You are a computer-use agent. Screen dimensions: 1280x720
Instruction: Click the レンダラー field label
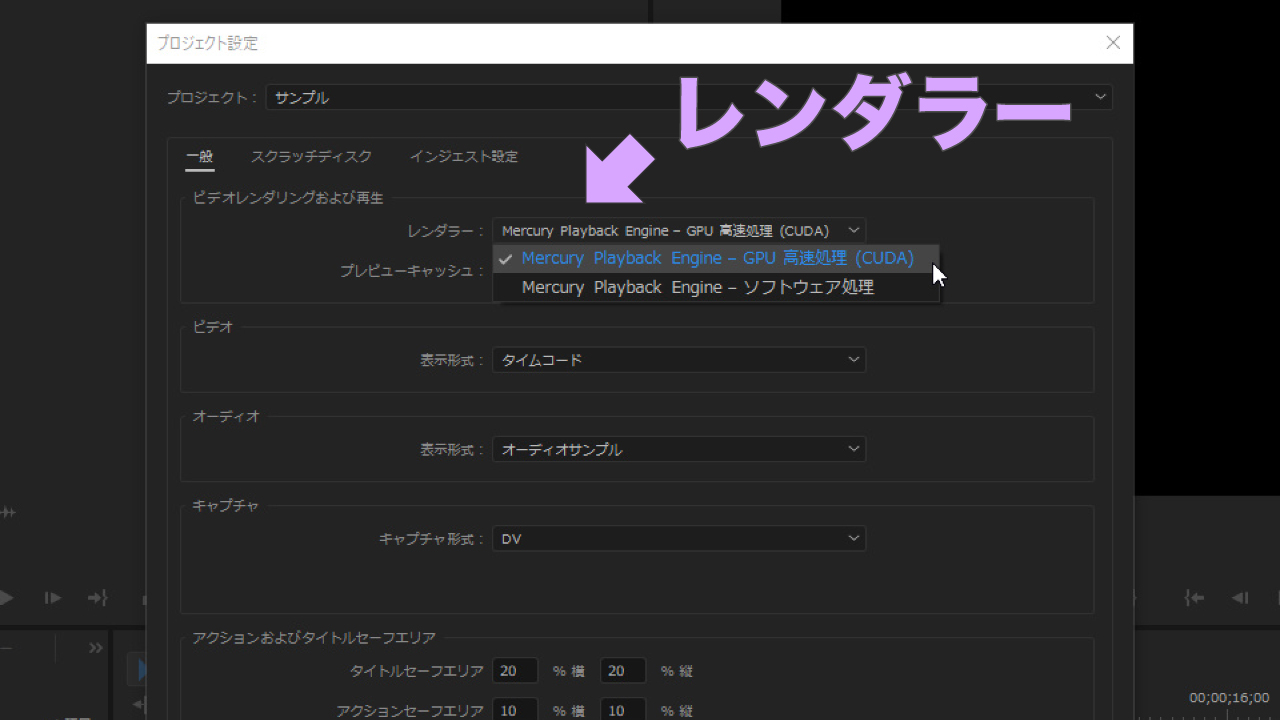(x=445, y=231)
